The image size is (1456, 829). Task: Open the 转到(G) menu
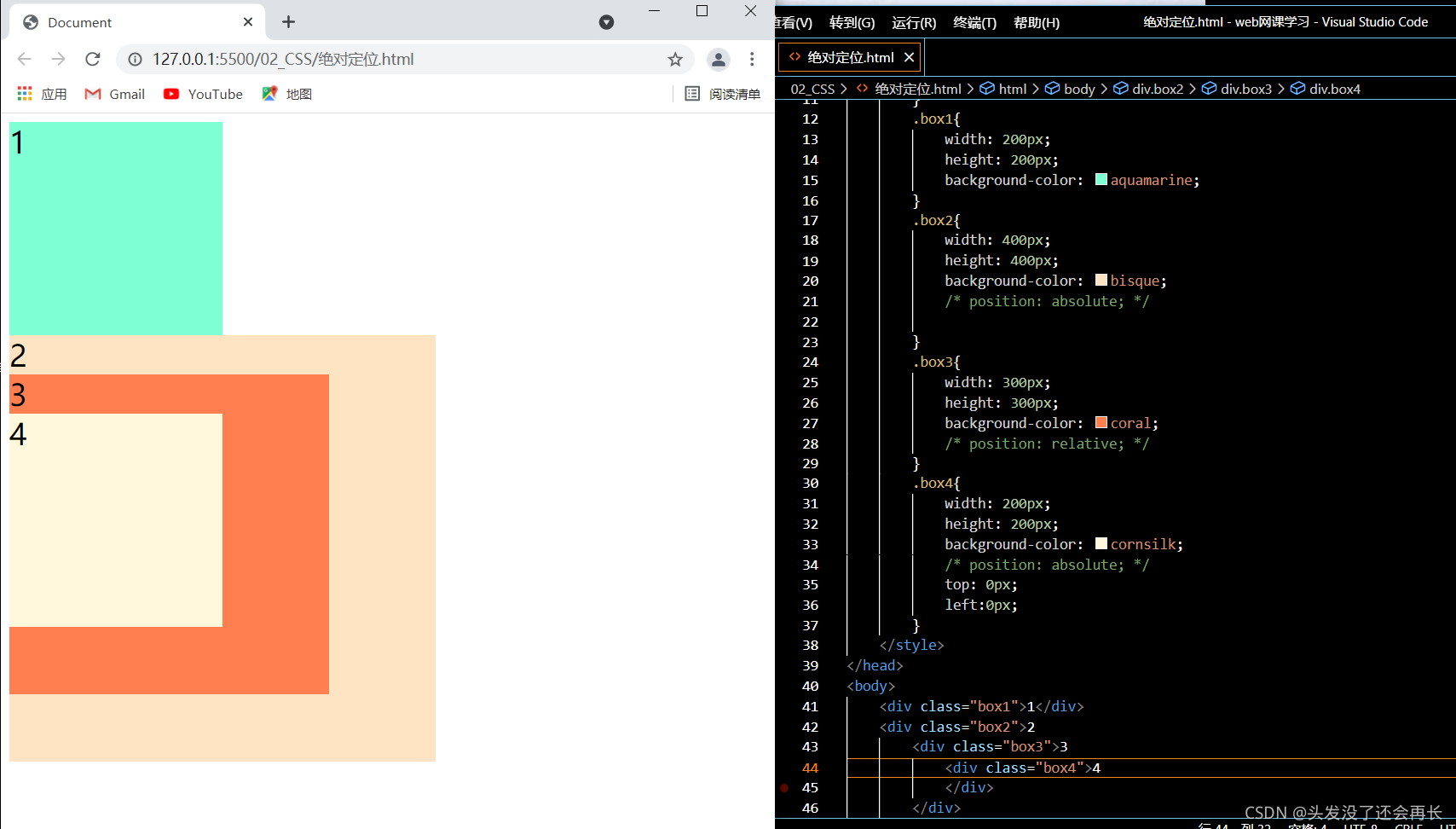pyautogui.click(x=852, y=22)
